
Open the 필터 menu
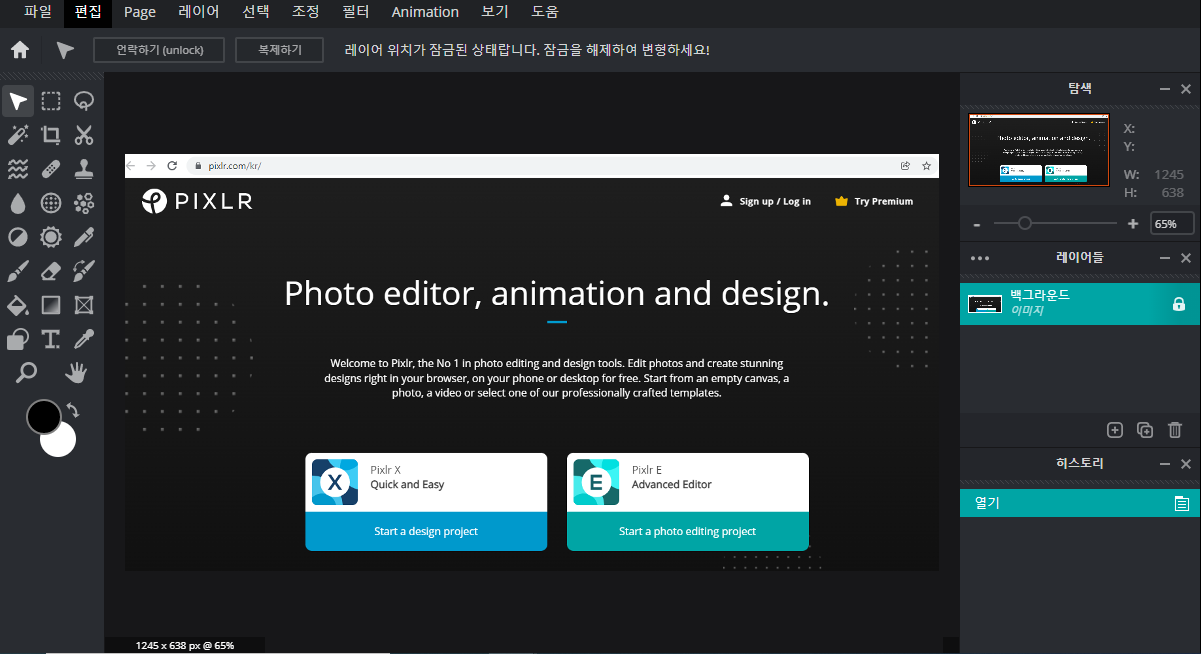355,12
